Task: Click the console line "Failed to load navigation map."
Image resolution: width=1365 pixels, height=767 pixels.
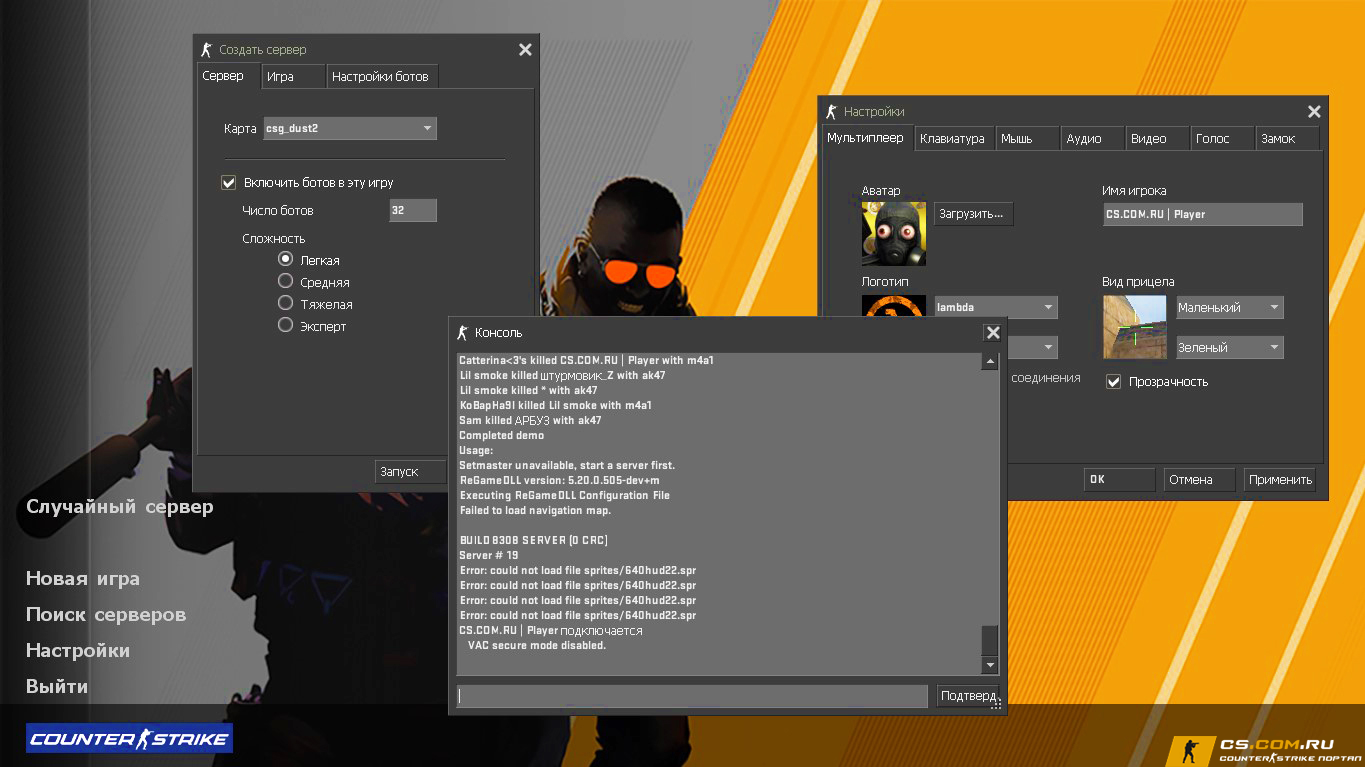Action: click(535, 510)
